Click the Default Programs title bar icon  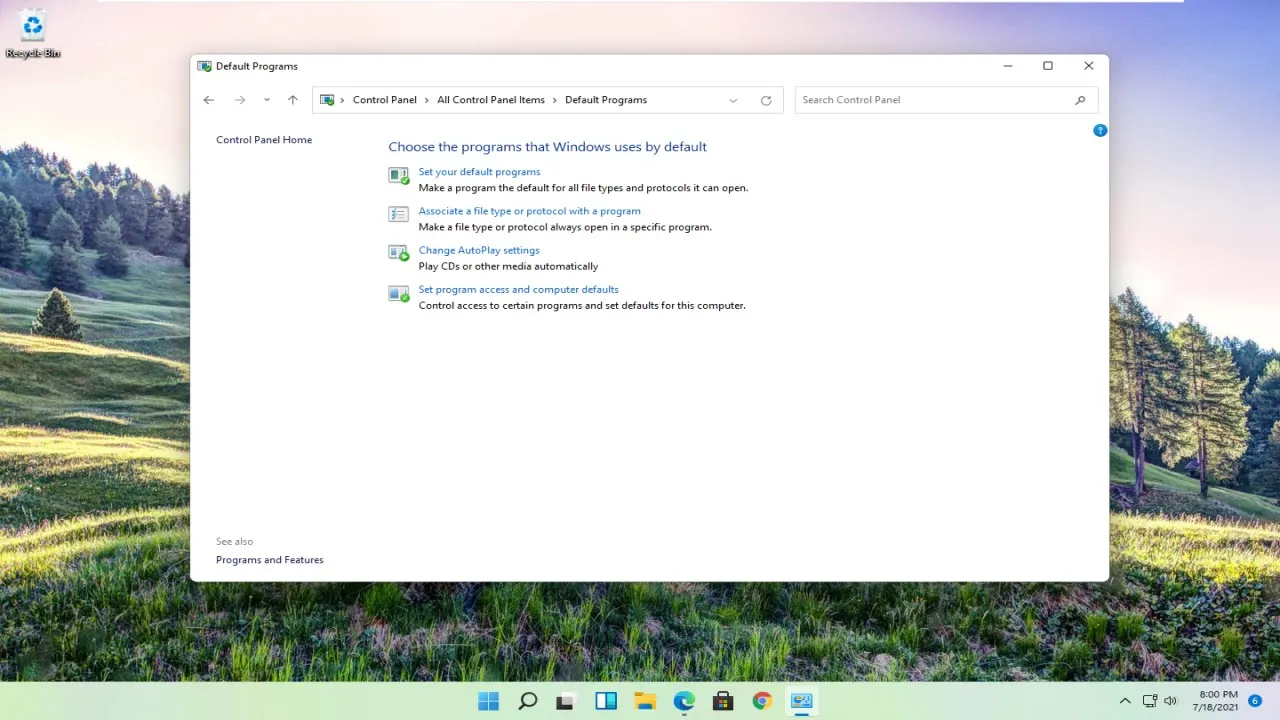click(205, 66)
